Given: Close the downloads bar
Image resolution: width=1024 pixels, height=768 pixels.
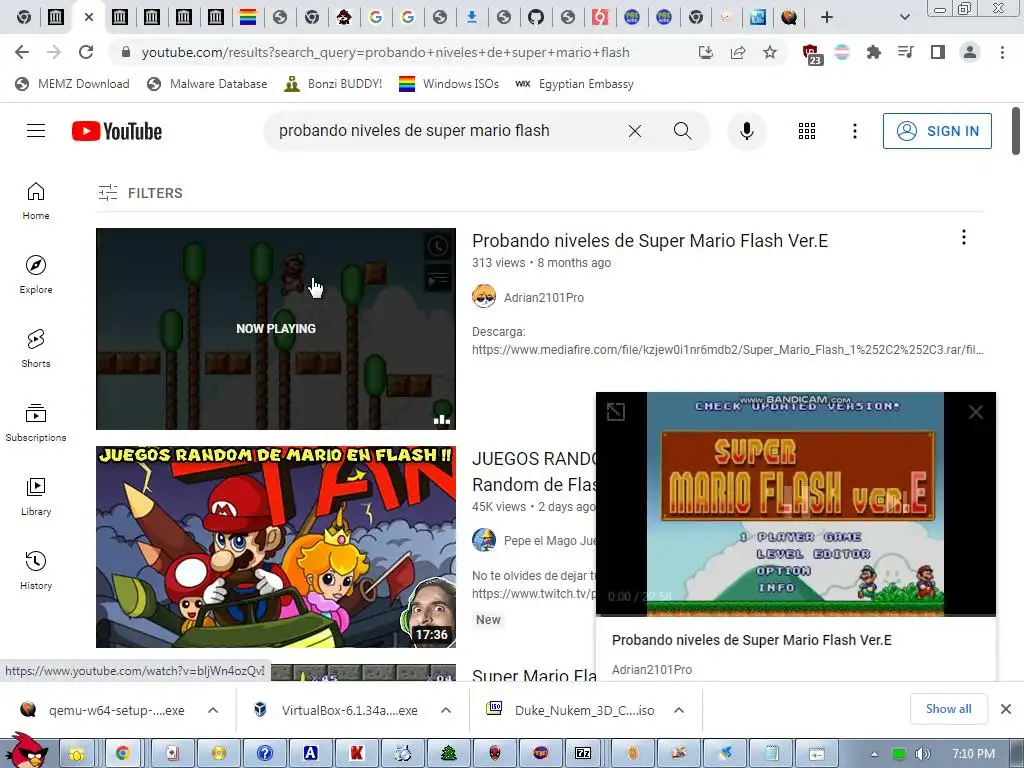Looking at the screenshot, I should 1006,709.
